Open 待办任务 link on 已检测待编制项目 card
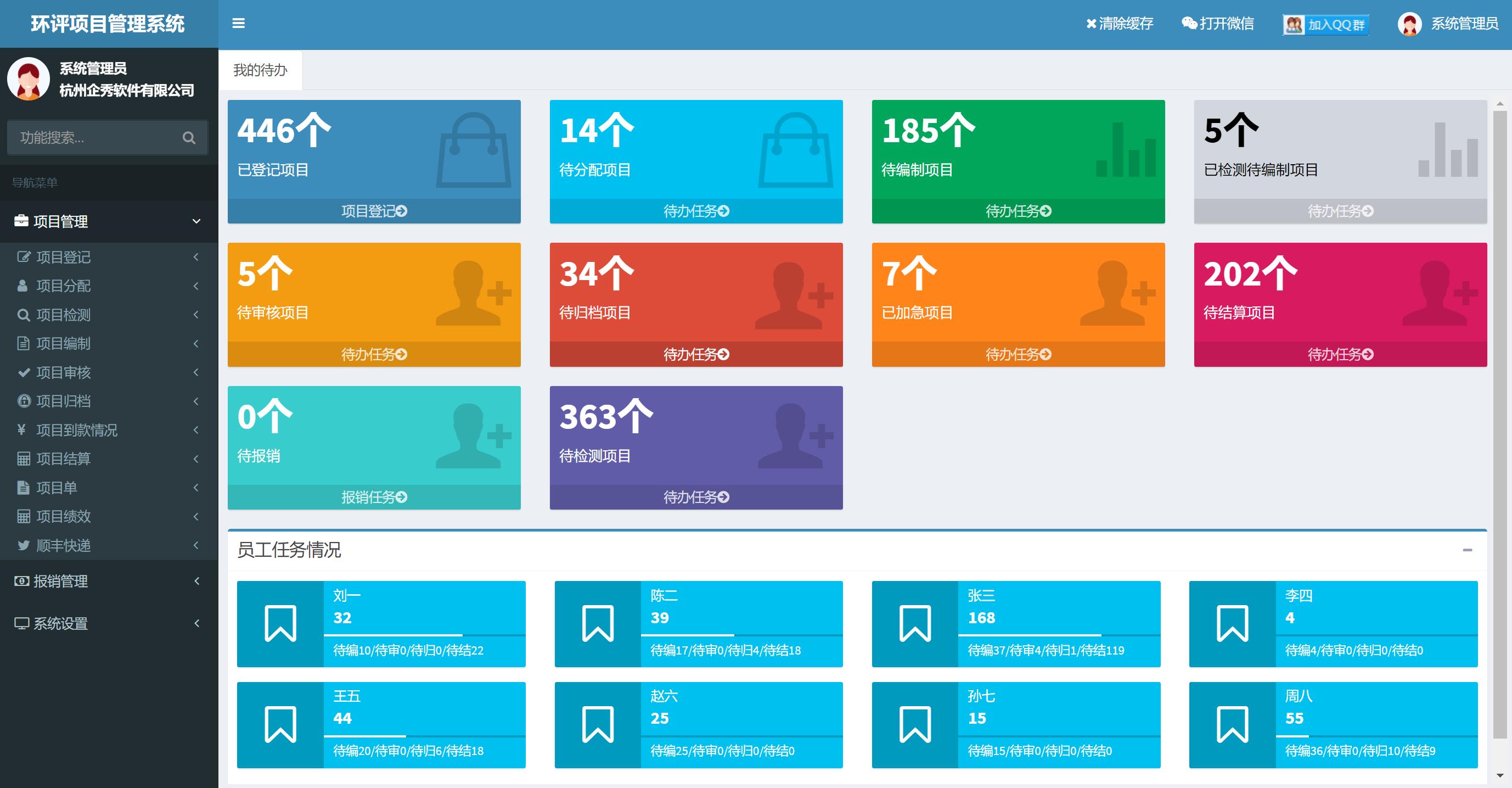The height and width of the screenshot is (788, 1512). 1341,211
